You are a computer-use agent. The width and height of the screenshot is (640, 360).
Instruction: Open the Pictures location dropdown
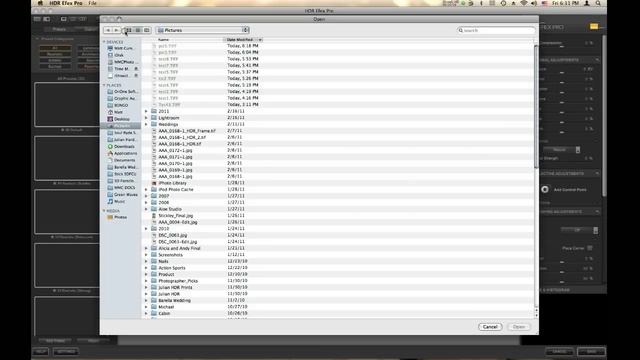click(202, 30)
